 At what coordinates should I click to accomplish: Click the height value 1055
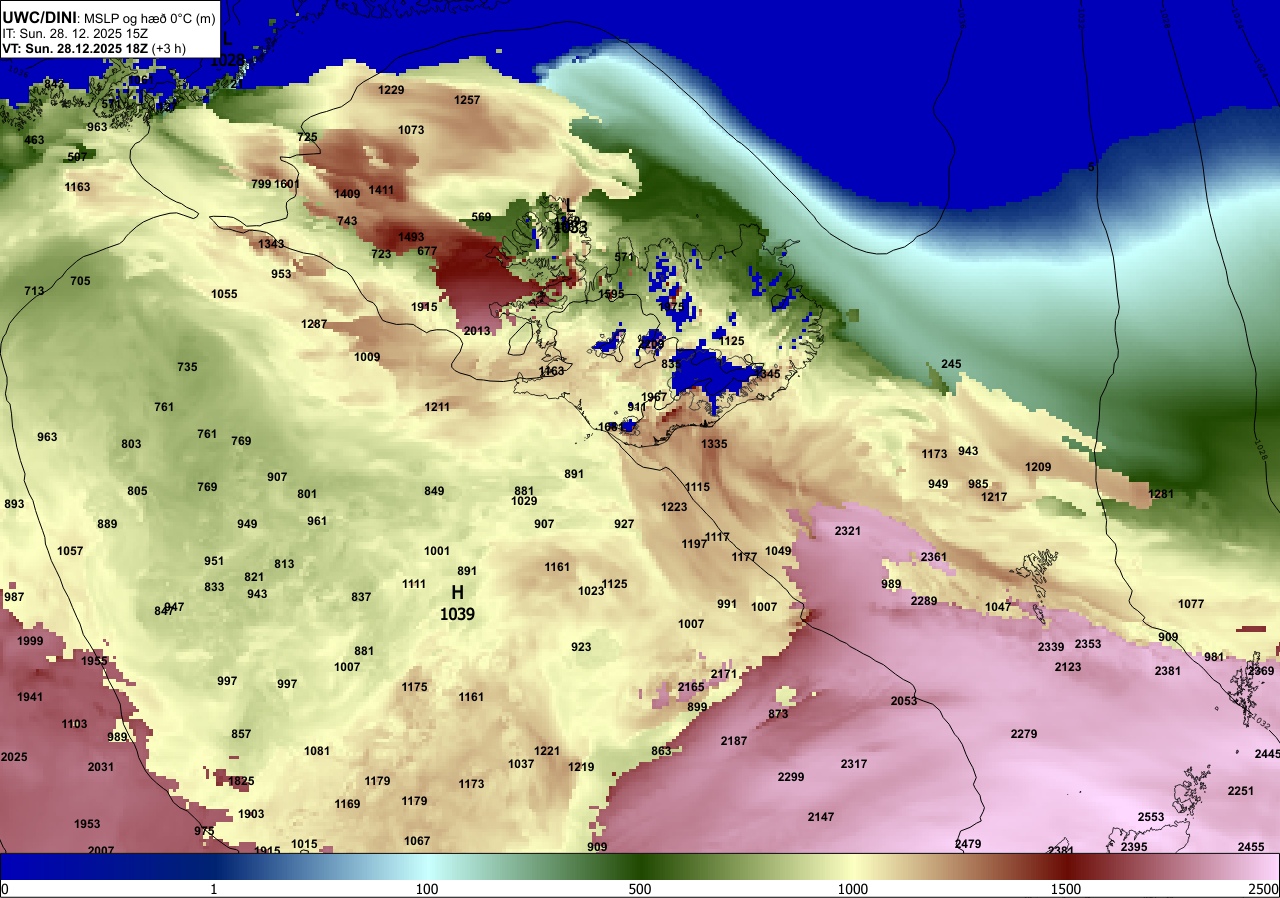(x=224, y=294)
